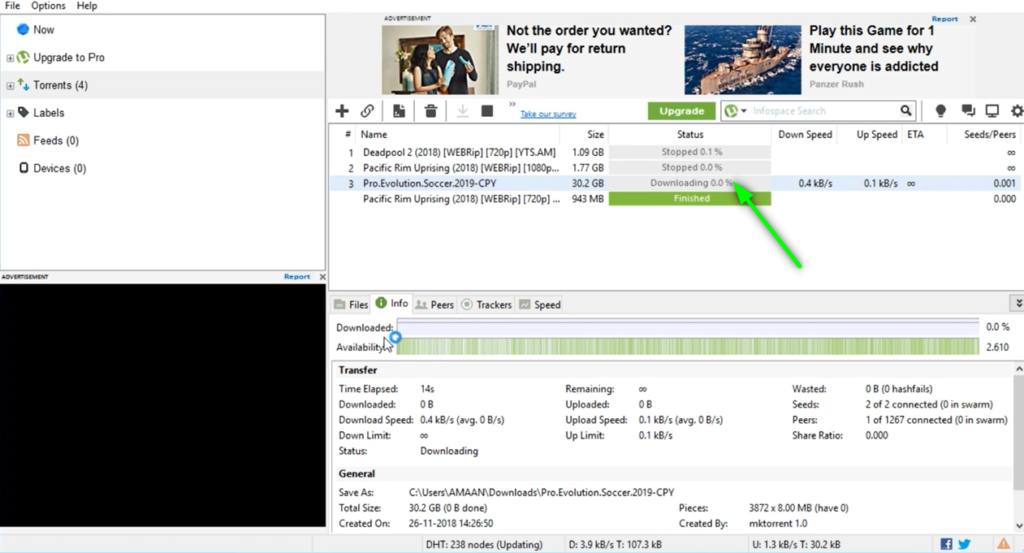Click the Add Torrent plus icon
The width and height of the screenshot is (1024, 553).
[342, 111]
